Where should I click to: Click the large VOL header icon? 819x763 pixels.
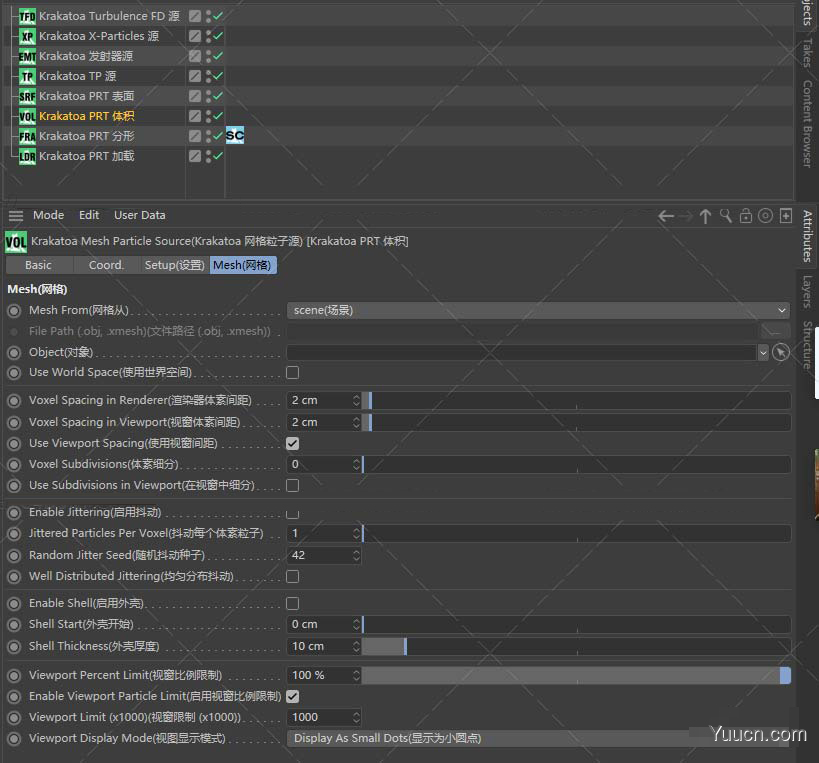16,242
